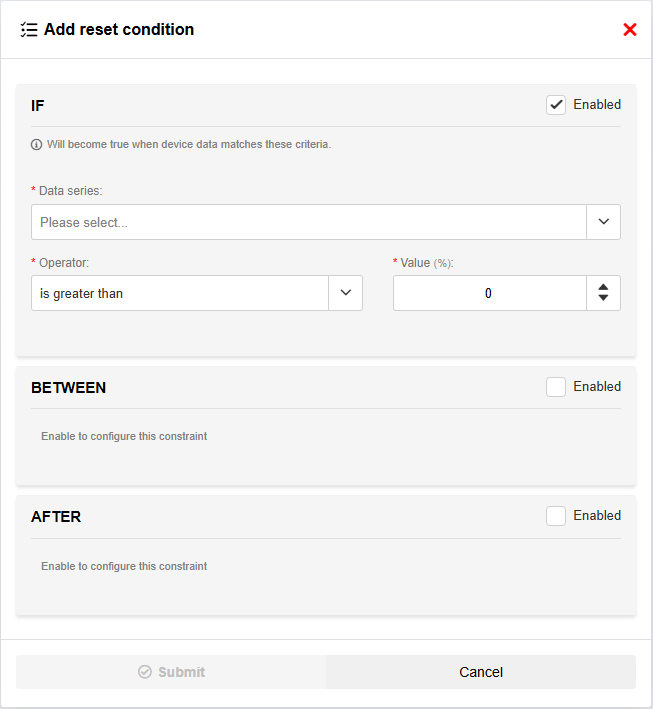Click the AFTER section header
Screen dimensions: 653x709
56,517
